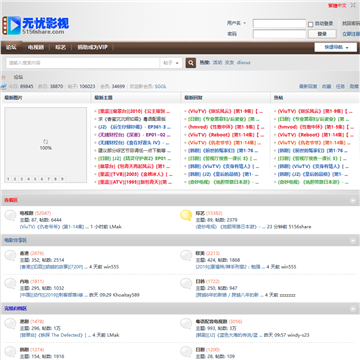Image resolution: width=360 pixels, height=360 pixels.
Task: Click the password input field
Action: 279,34
